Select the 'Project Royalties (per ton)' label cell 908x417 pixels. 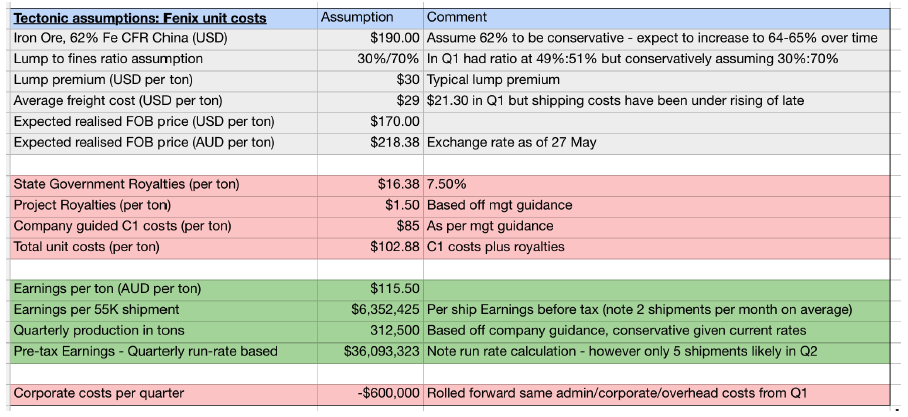(92, 205)
